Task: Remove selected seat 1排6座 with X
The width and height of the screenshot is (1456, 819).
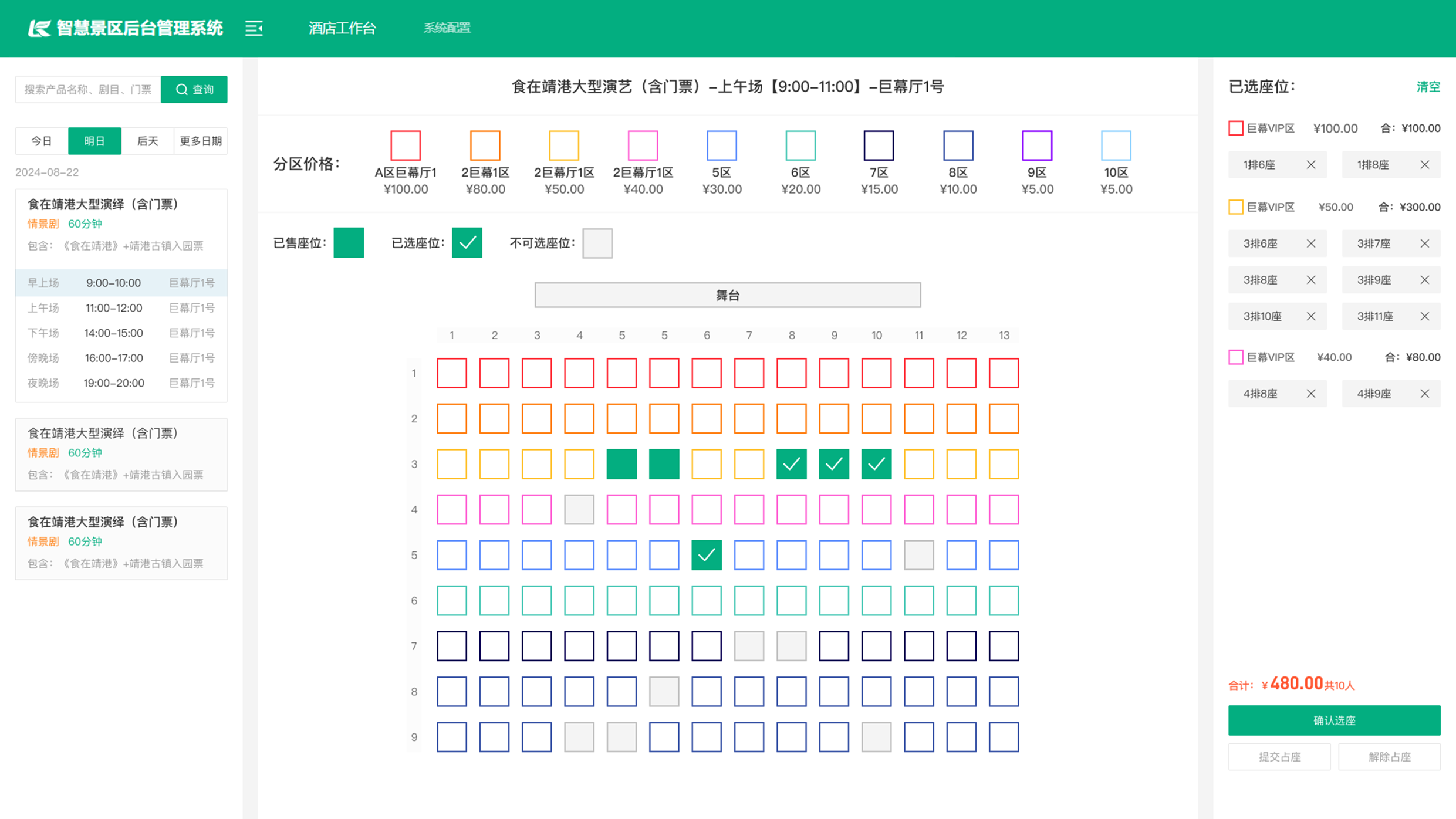Action: [x=1310, y=165]
